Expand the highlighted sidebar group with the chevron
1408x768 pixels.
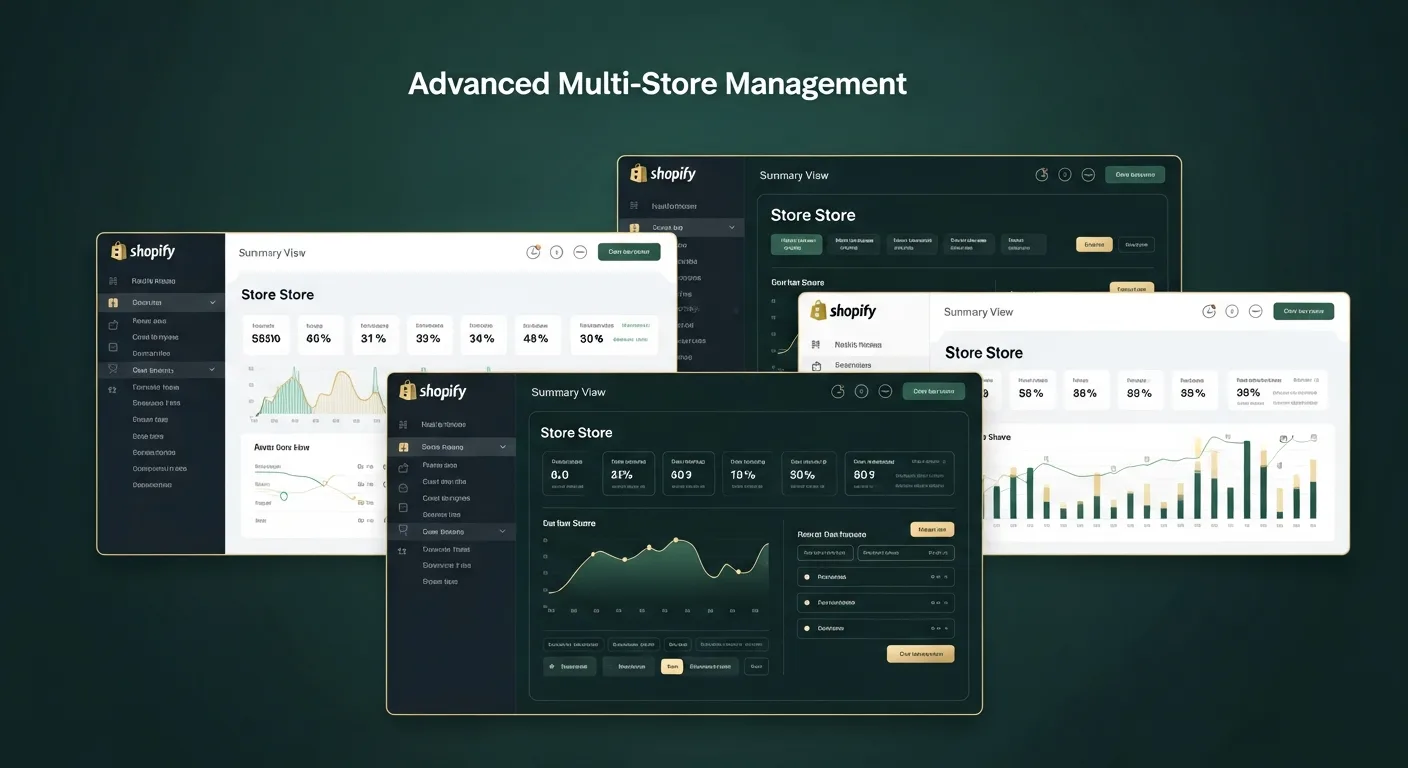click(502, 446)
